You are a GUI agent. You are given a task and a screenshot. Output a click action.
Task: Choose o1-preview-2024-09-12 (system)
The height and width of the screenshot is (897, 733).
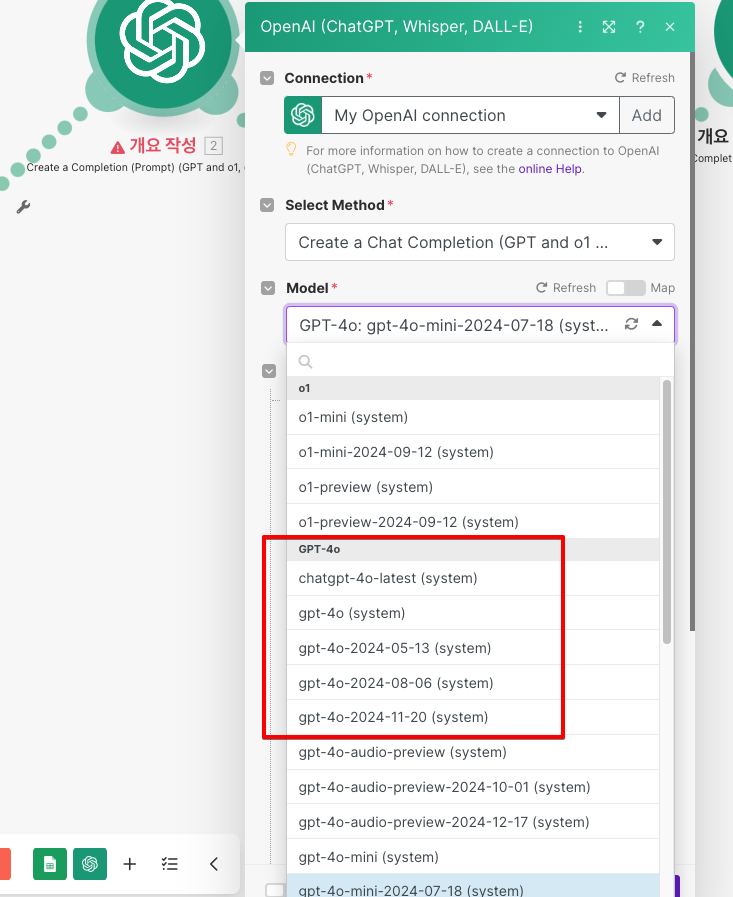pyautogui.click(x=473, y=522)
